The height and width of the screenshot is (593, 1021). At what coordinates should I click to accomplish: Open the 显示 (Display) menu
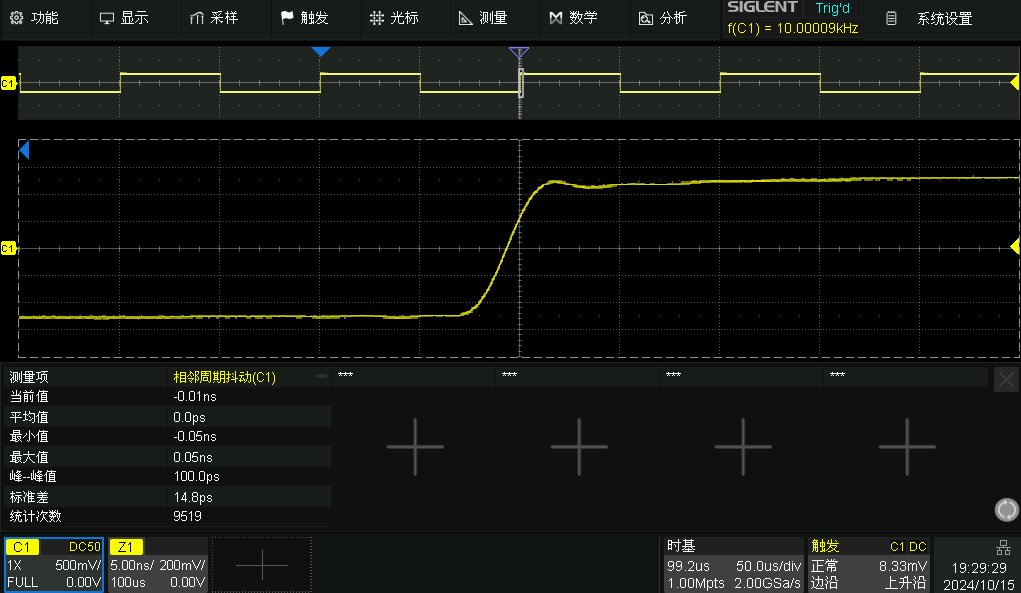pos(124,18)
